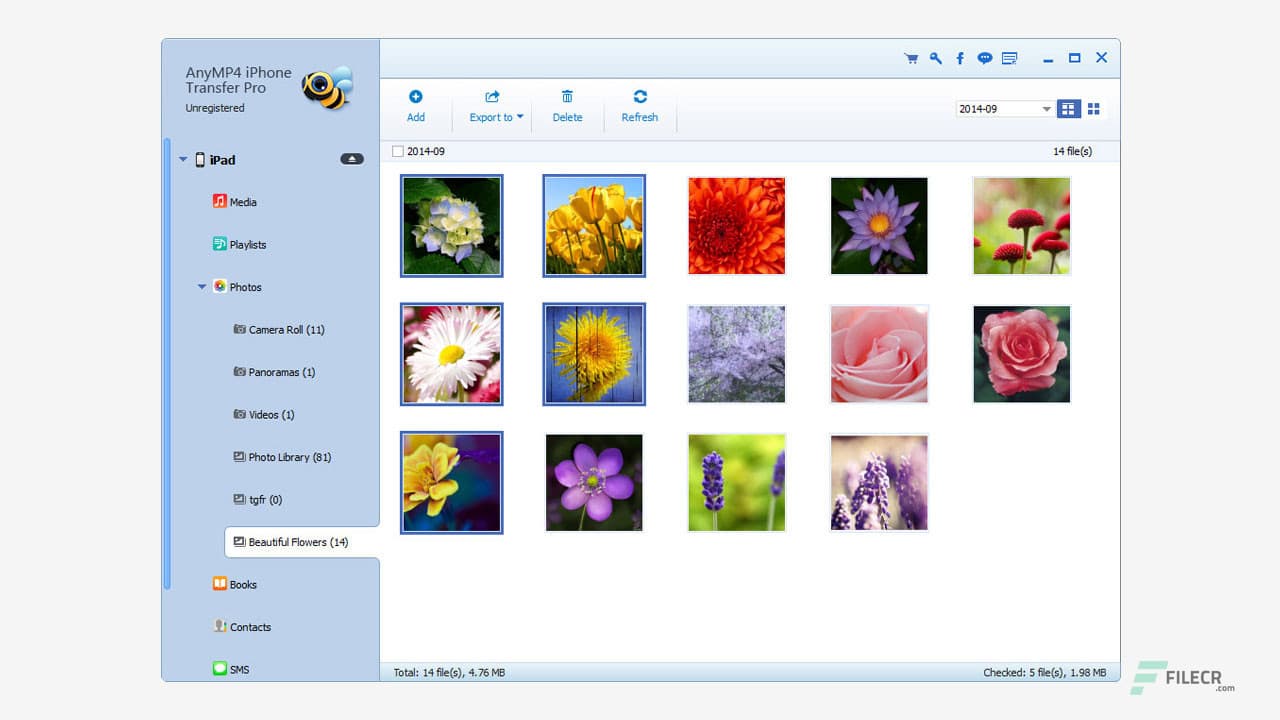
Task: Open the Photo Library album
Action: 290,457
